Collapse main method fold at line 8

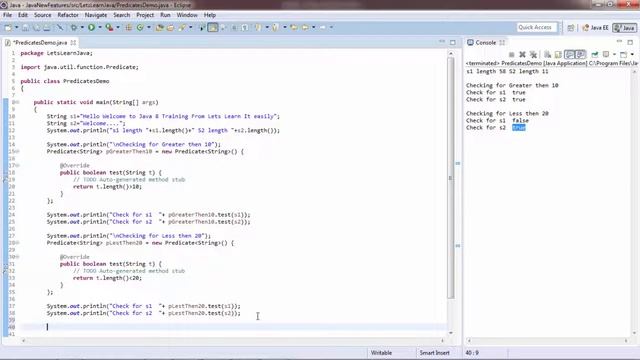17,102
